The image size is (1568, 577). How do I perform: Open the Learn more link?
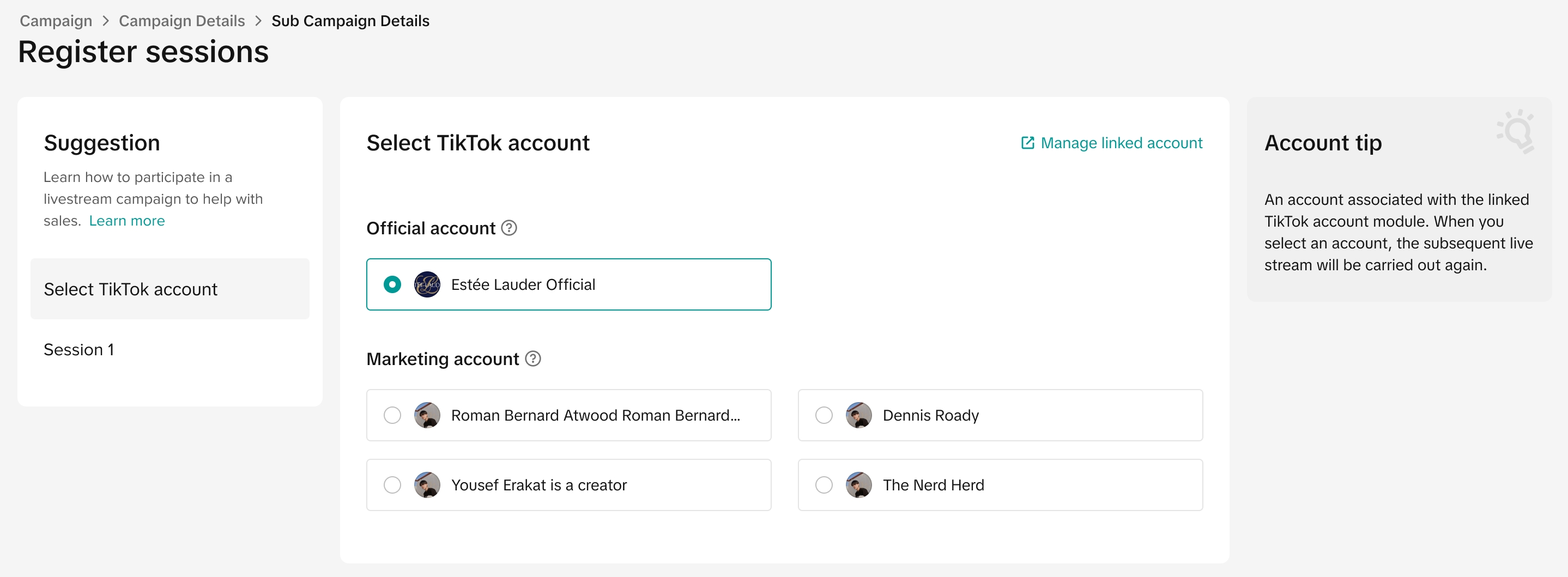[126, 220]
